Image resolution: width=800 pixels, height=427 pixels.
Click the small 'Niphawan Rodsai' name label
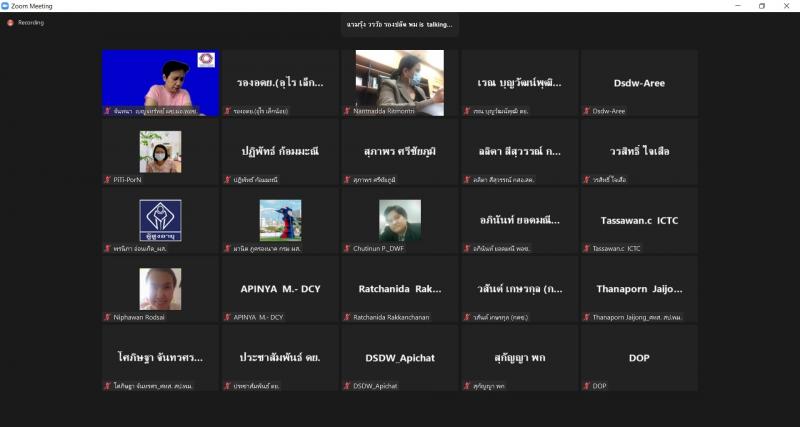(x=139, y=317)
